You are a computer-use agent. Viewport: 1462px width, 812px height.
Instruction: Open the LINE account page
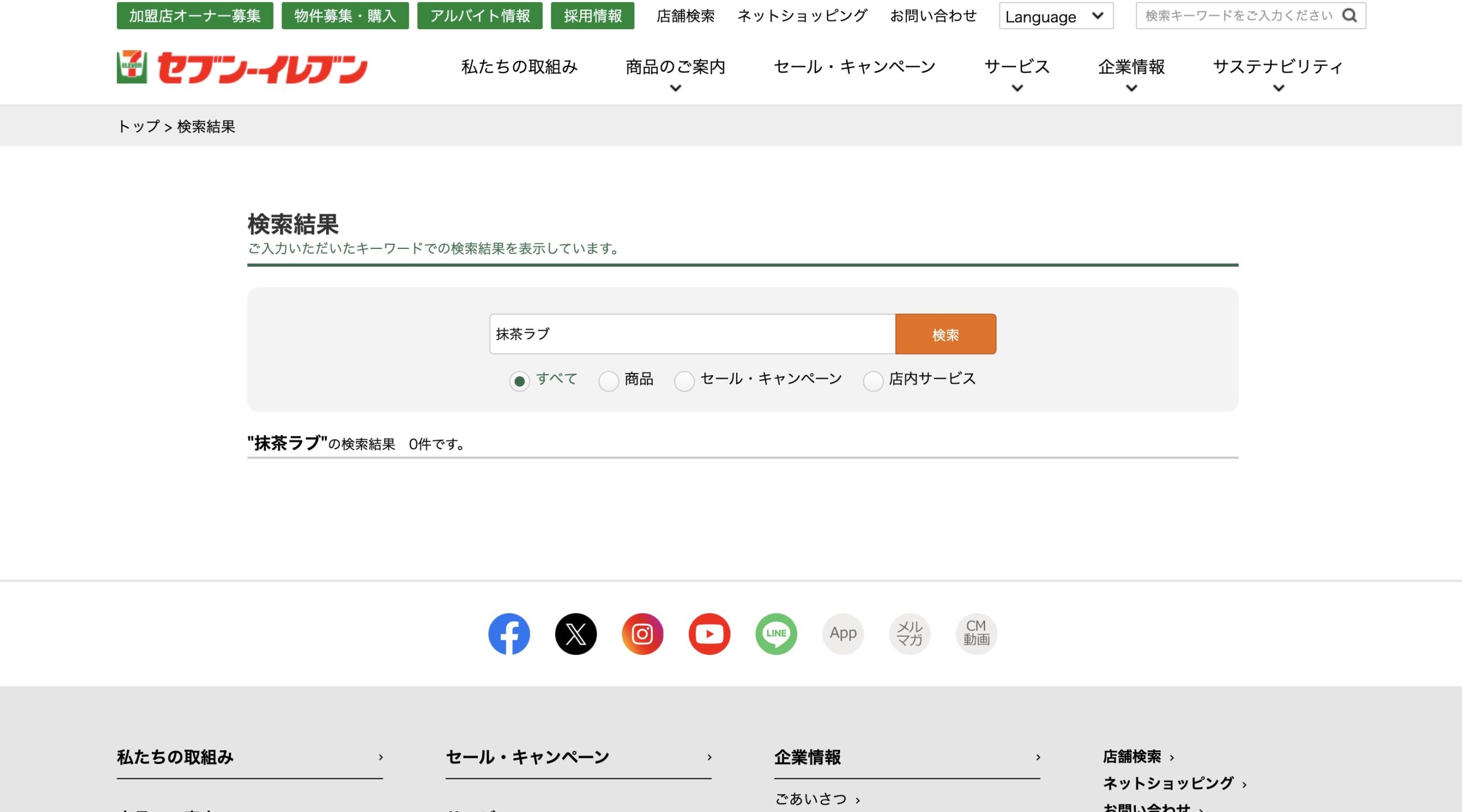click(776, 633)
